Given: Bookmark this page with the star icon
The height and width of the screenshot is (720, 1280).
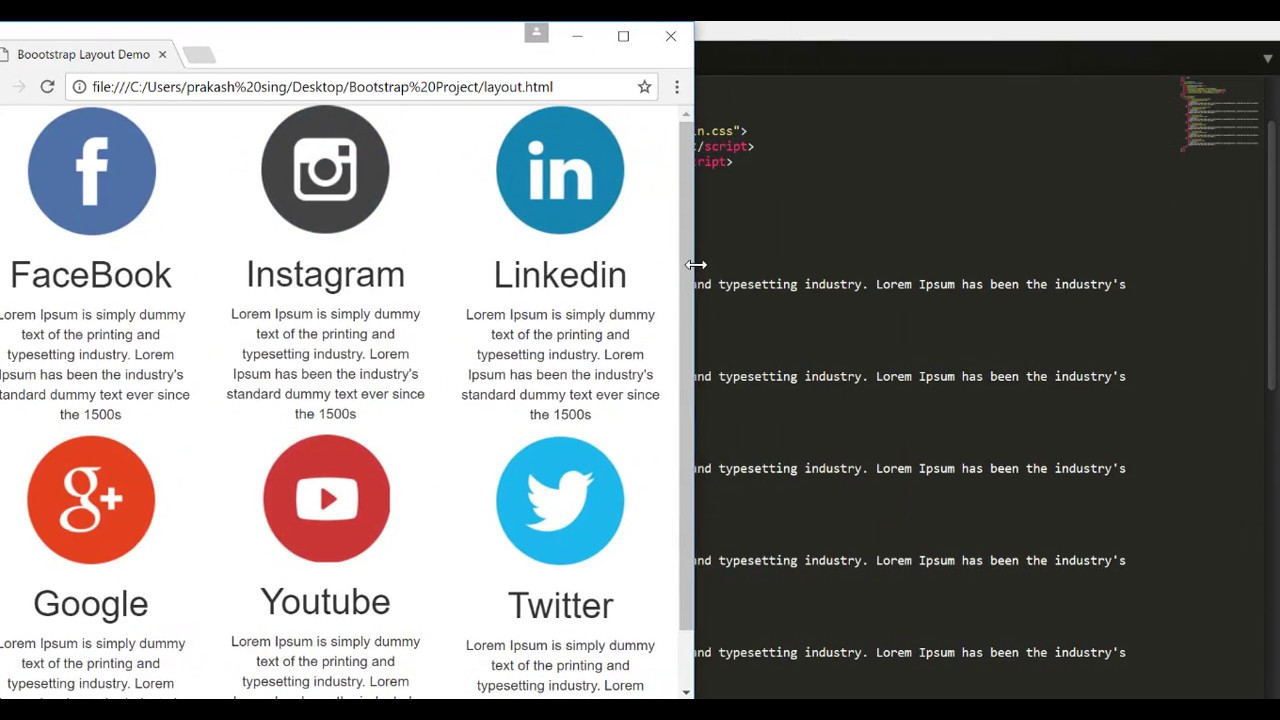Looking at the screenshot, I should click(x=645, y=87).
